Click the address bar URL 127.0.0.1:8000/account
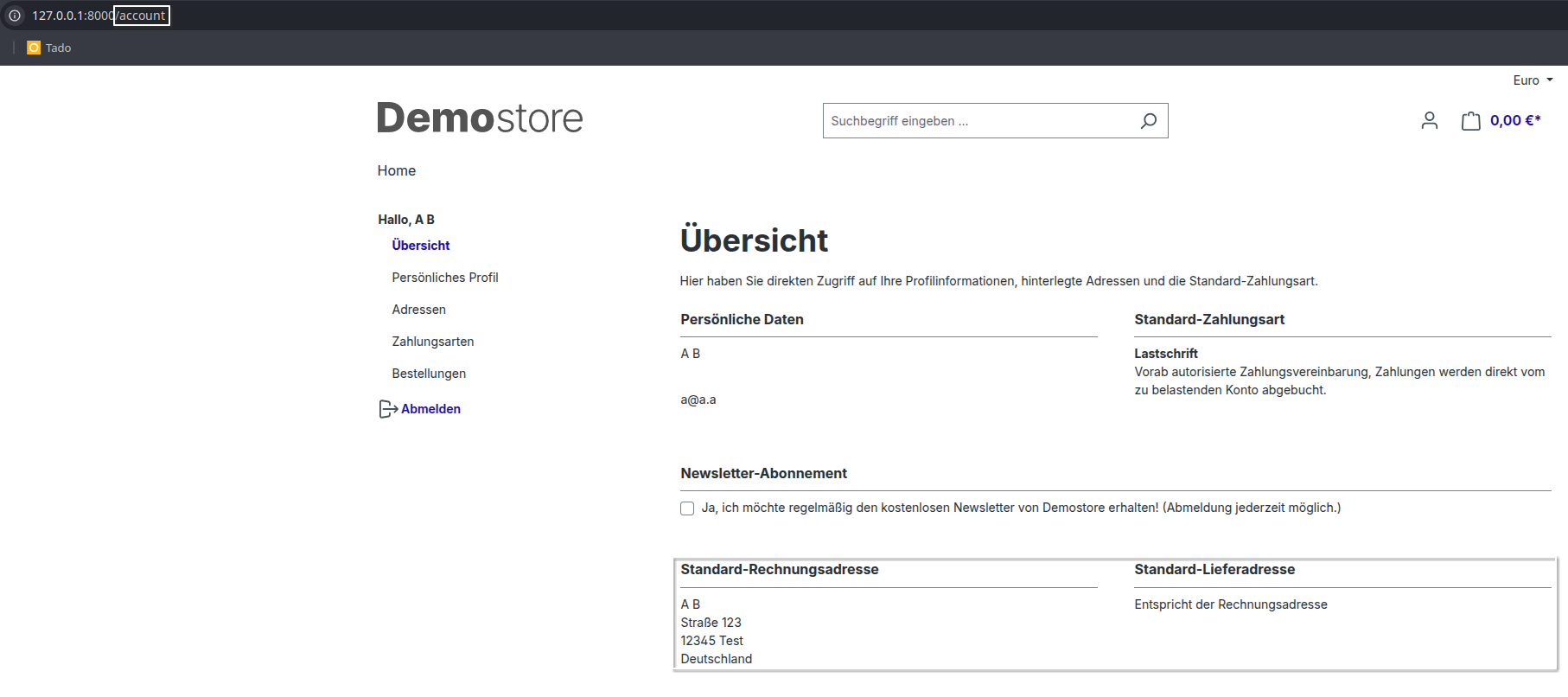This screenshot has width=1568, height=697. pyautogui.click(x=99, y=16)
